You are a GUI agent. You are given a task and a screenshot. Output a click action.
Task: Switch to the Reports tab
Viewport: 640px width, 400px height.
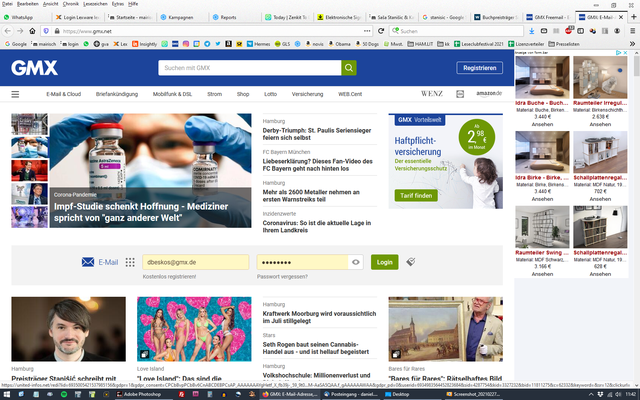(x=235, y=17)
